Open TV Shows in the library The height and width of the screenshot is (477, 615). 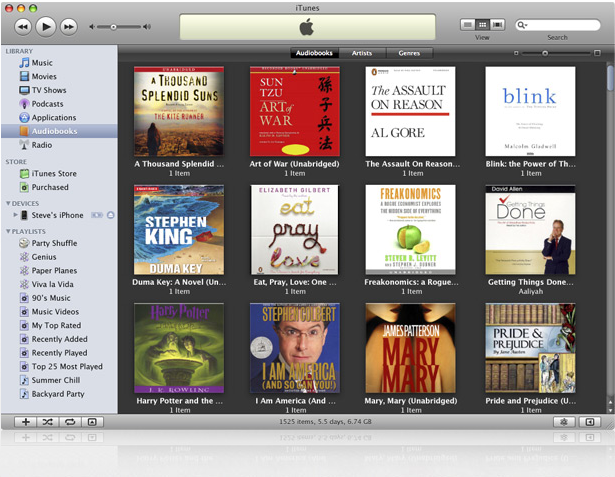(59, 90)
